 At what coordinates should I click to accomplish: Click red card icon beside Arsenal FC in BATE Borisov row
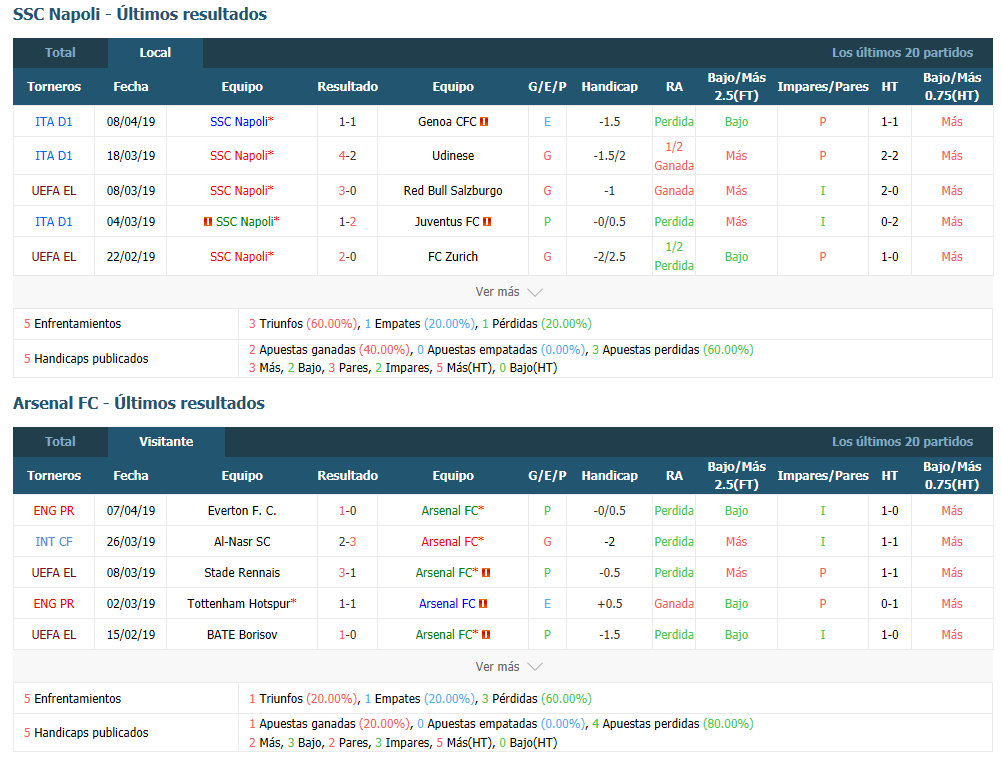click(x=486, y=635)
